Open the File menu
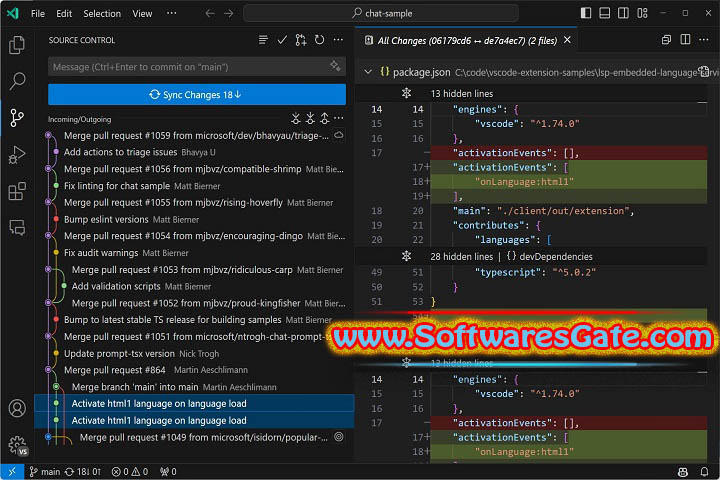 [x=38, y=14]
